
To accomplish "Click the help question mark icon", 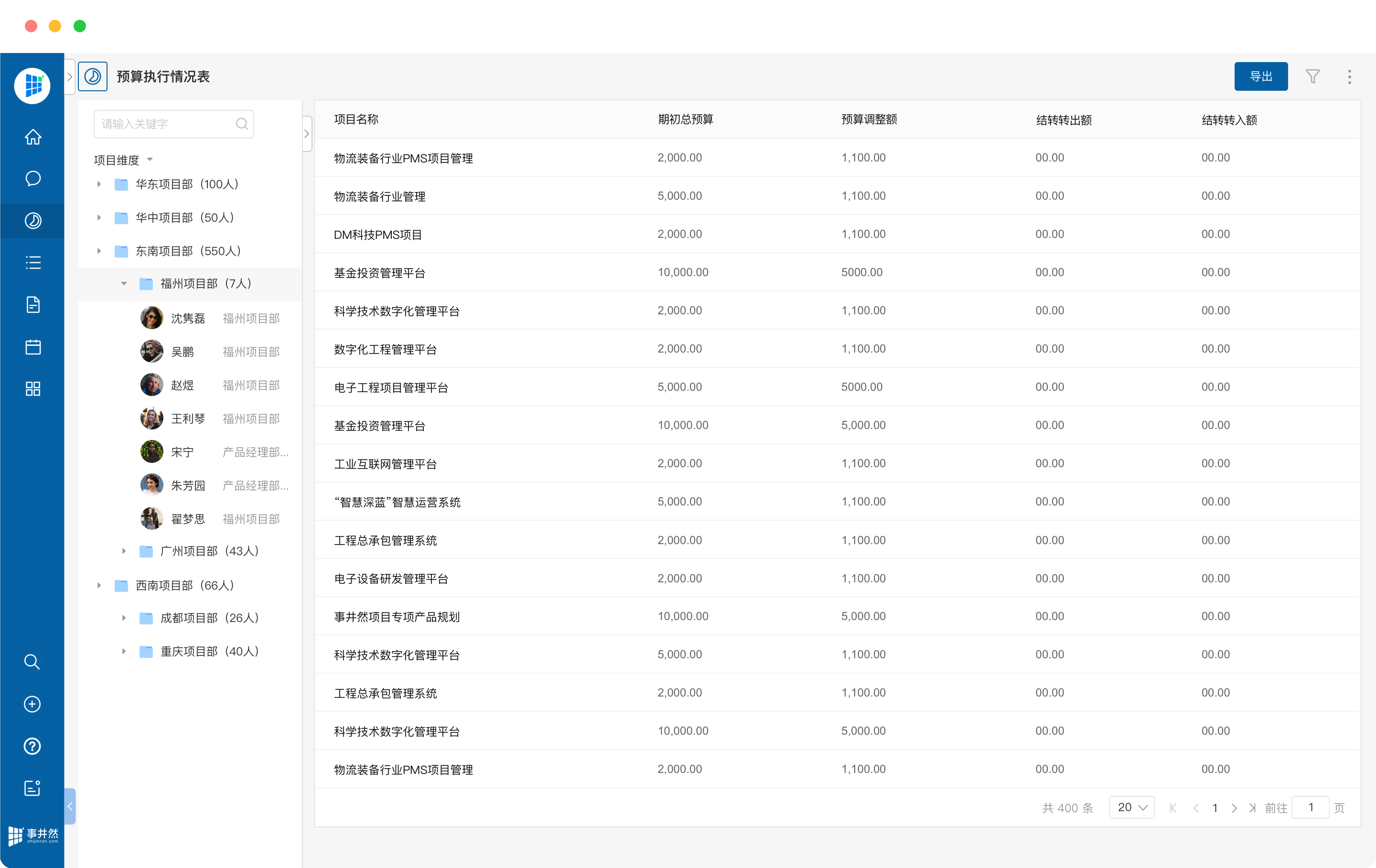I will [x=32, y=746].
